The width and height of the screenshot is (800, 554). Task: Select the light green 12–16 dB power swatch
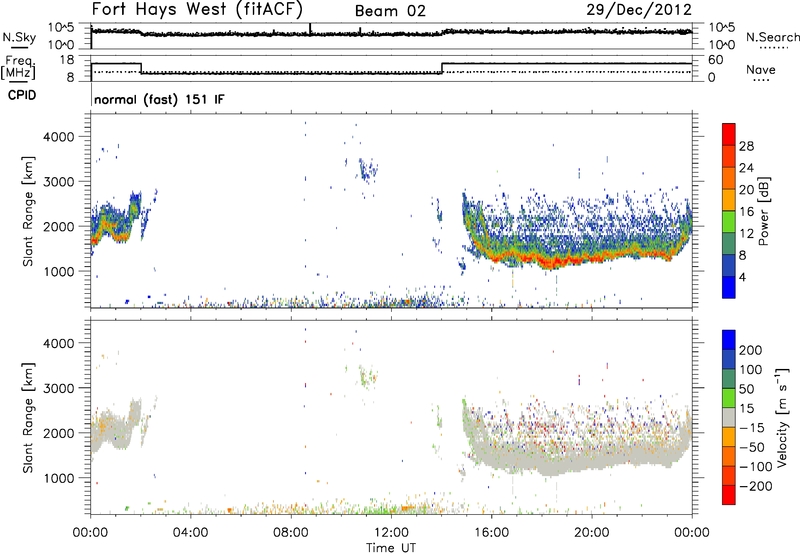729,222
